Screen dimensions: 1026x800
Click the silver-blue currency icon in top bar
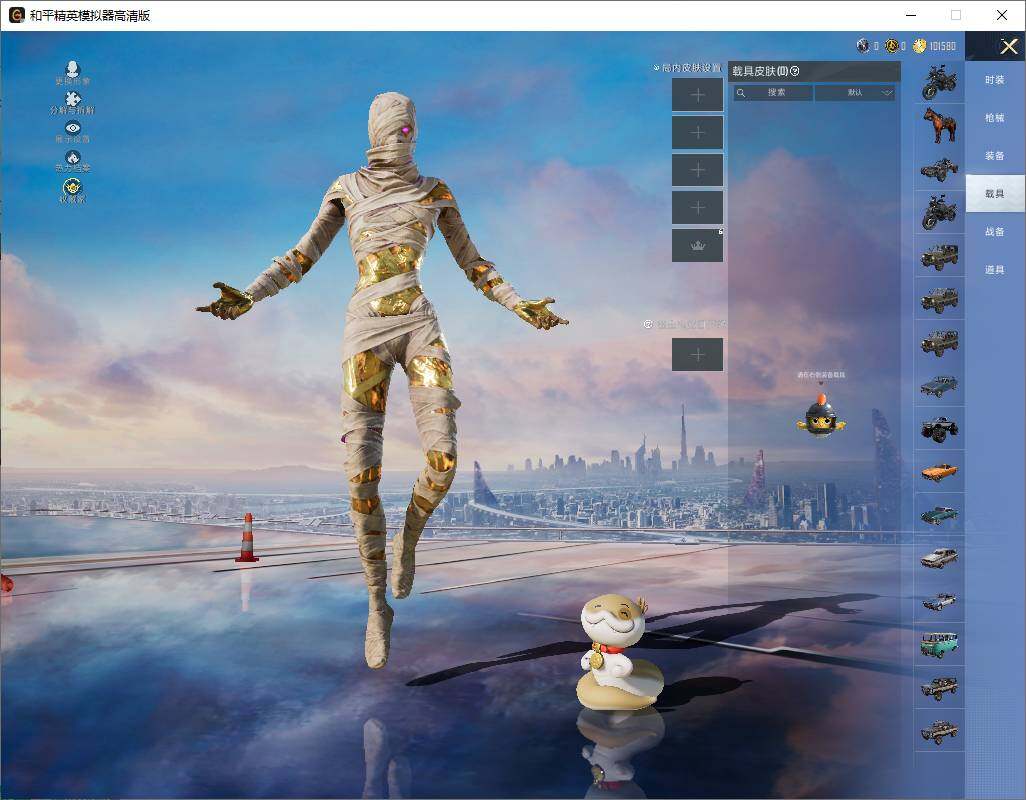coord(863,46)
